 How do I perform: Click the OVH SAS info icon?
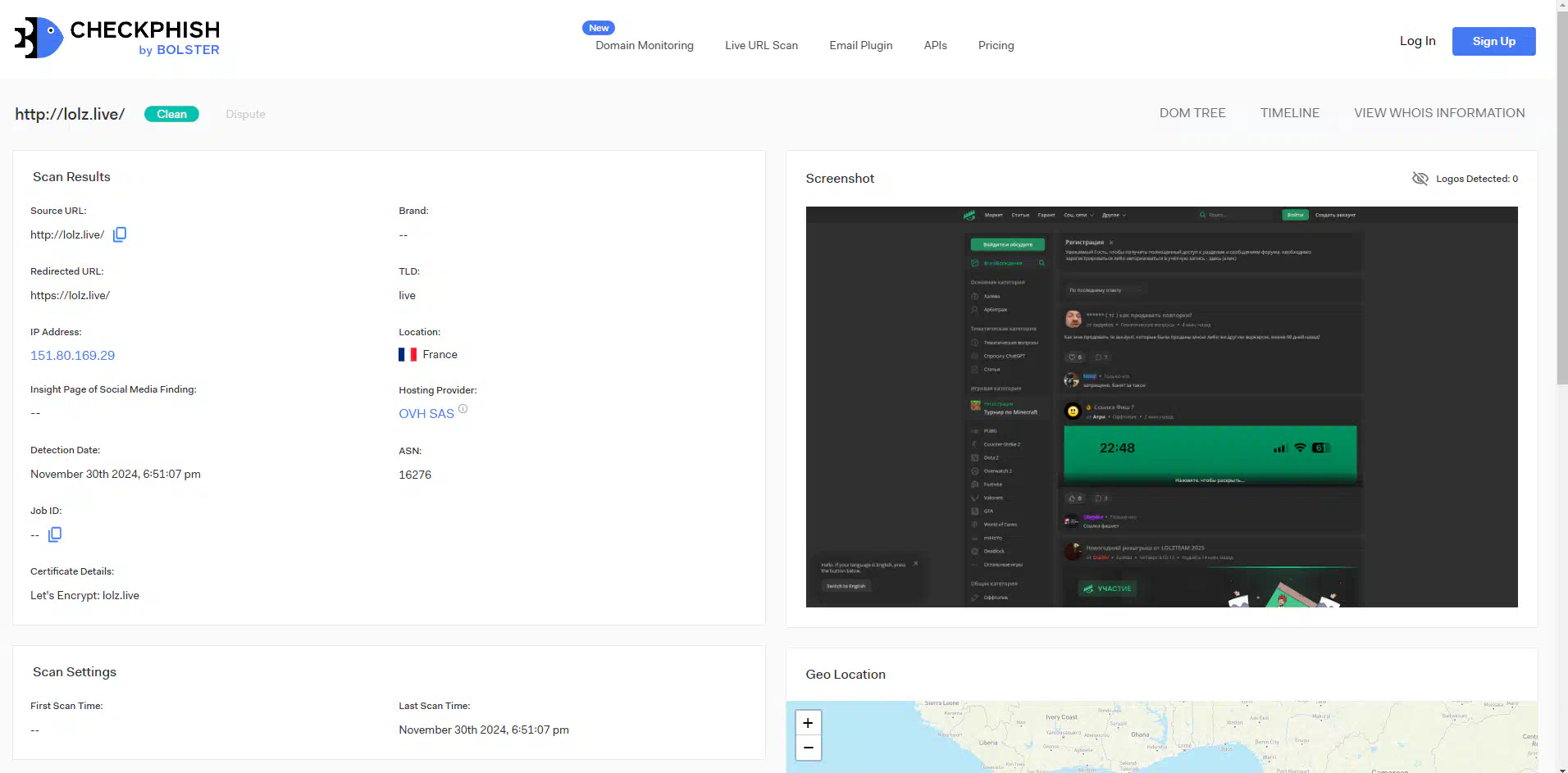[463, 408]
